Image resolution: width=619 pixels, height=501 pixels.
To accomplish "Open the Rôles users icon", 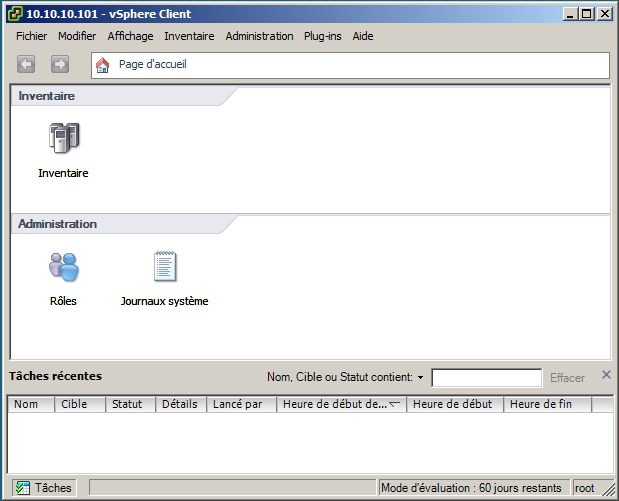I will point(64,267).
